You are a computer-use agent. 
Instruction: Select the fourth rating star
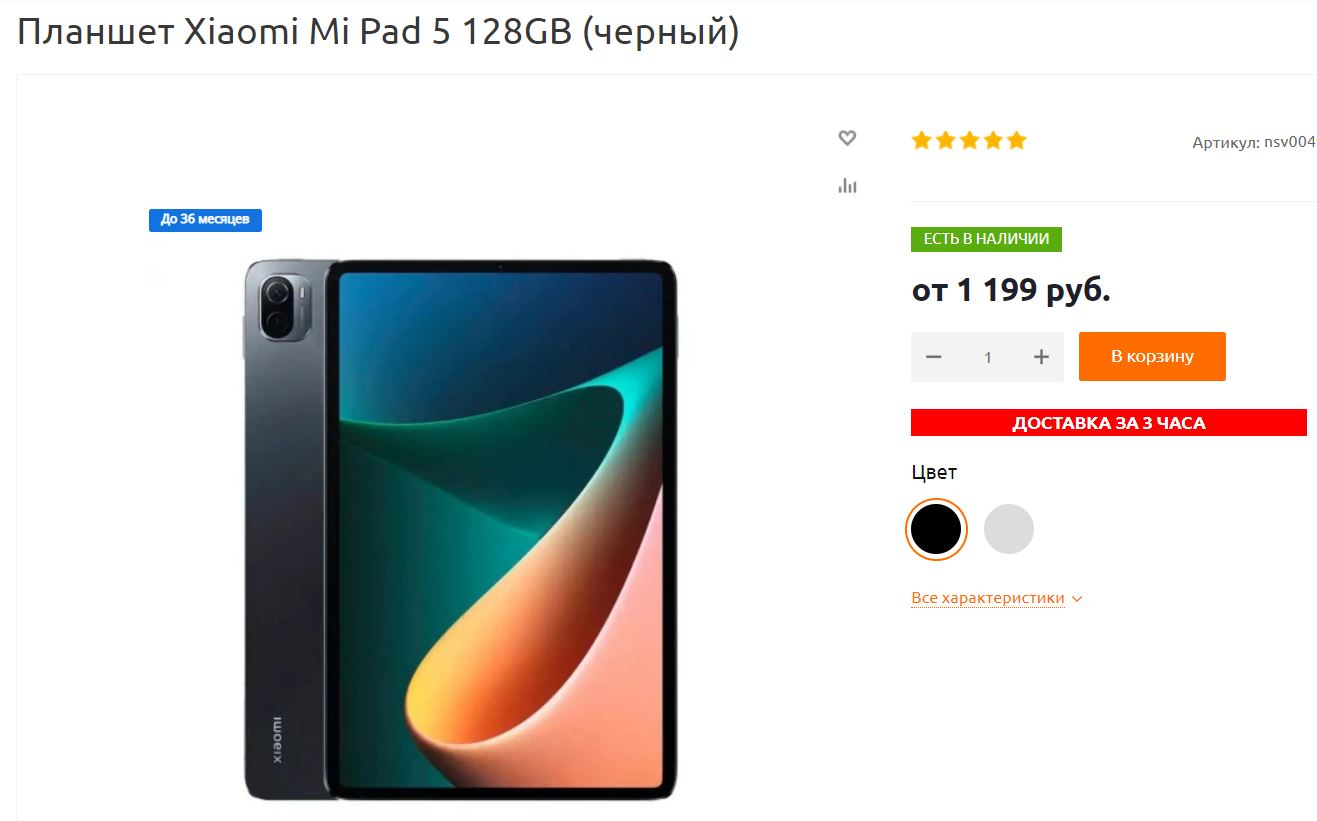click(993, 141)
